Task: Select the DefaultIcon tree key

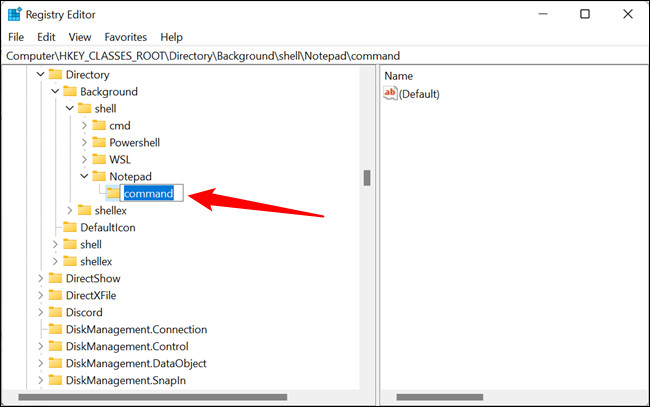Action: 108,228
